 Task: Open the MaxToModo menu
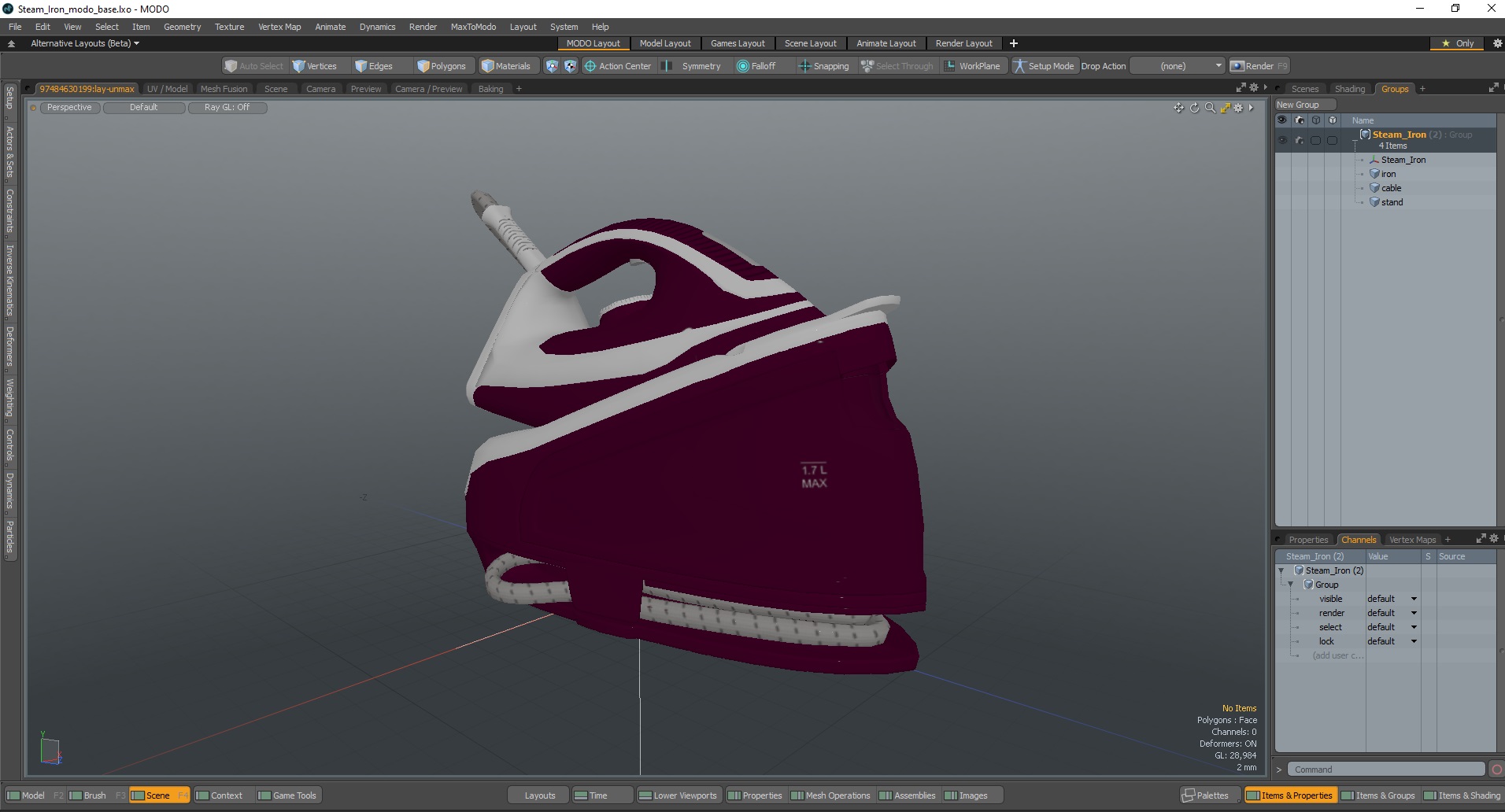click(473, 27)
